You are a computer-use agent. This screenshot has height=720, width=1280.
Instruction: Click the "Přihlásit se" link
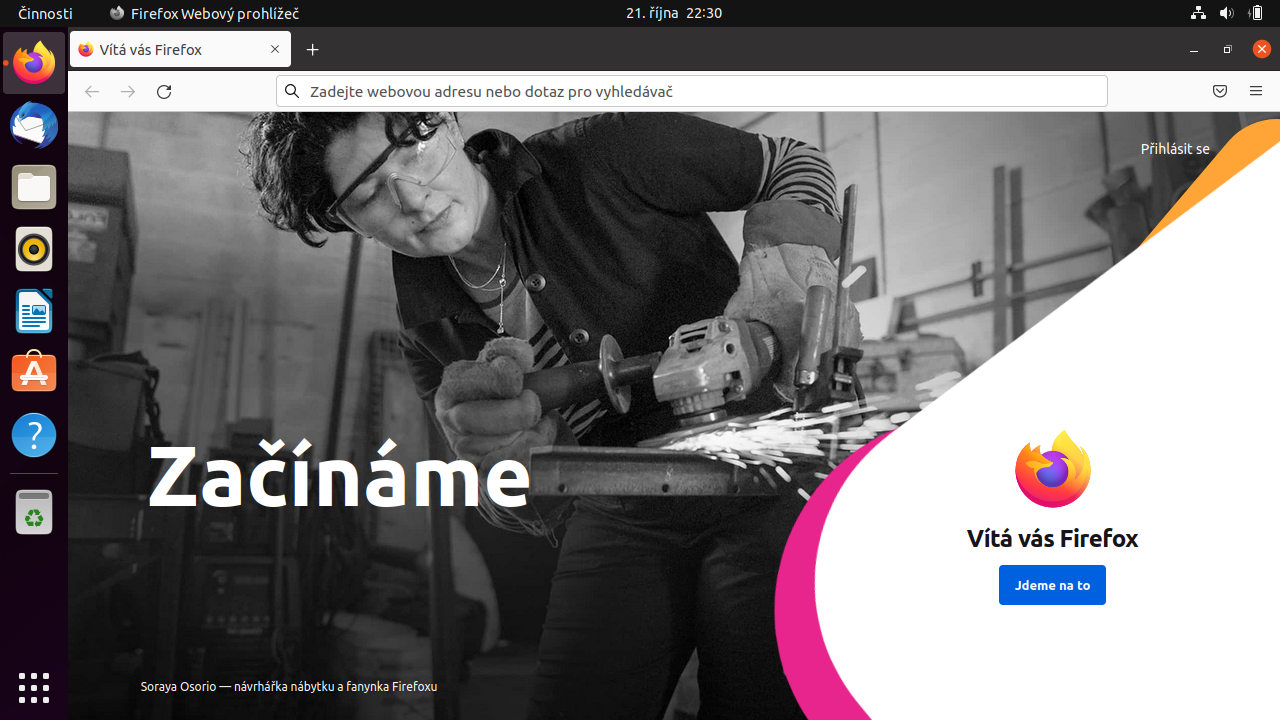(x=1175, y=149)
